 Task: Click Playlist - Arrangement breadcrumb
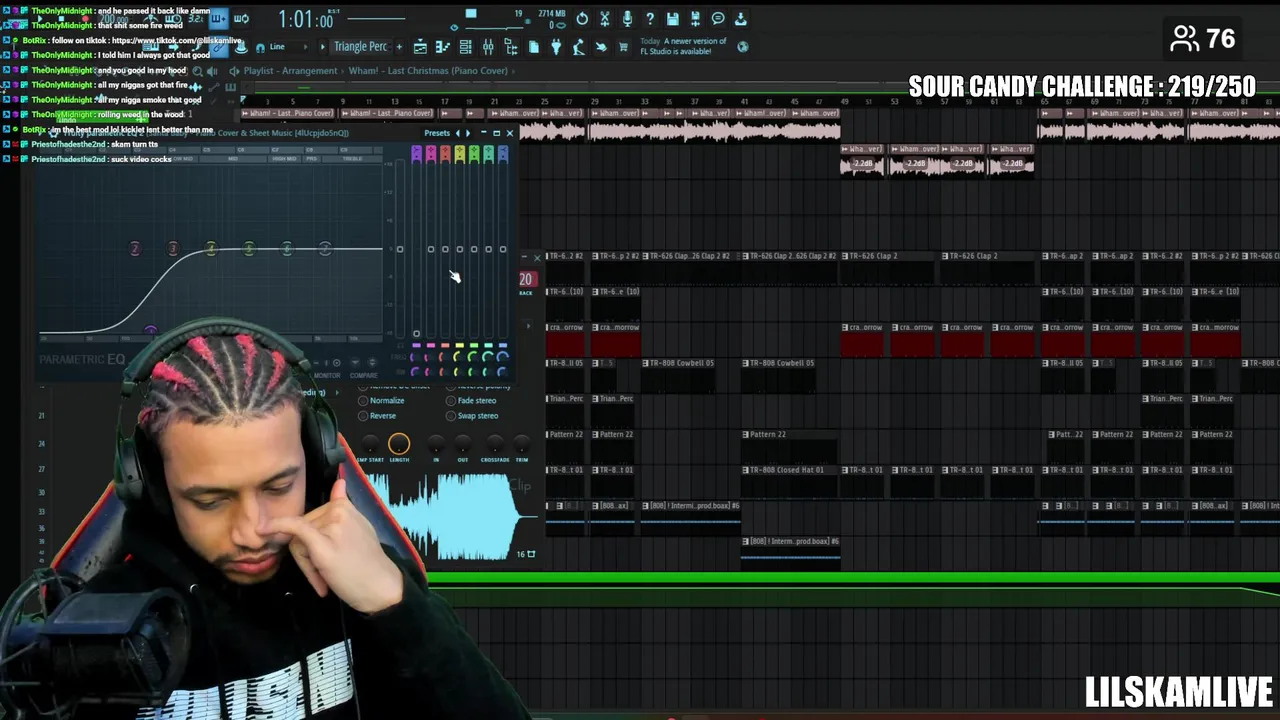290,70
